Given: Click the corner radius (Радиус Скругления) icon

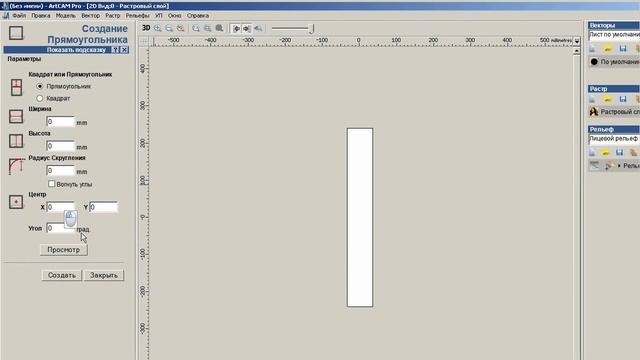Looking at the screenshot, I should (16, 166).
